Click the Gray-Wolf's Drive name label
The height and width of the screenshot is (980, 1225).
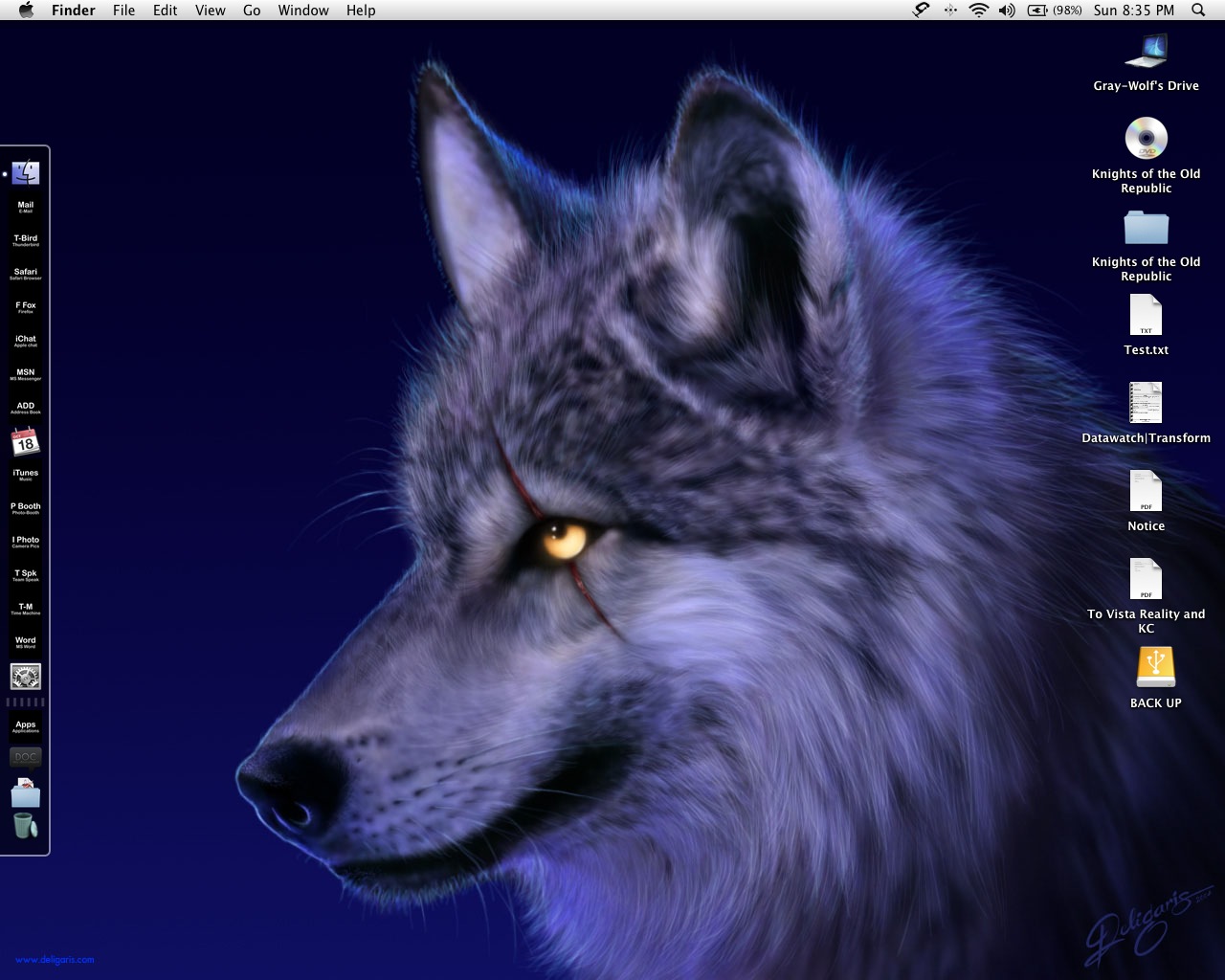pos(1146,86)
